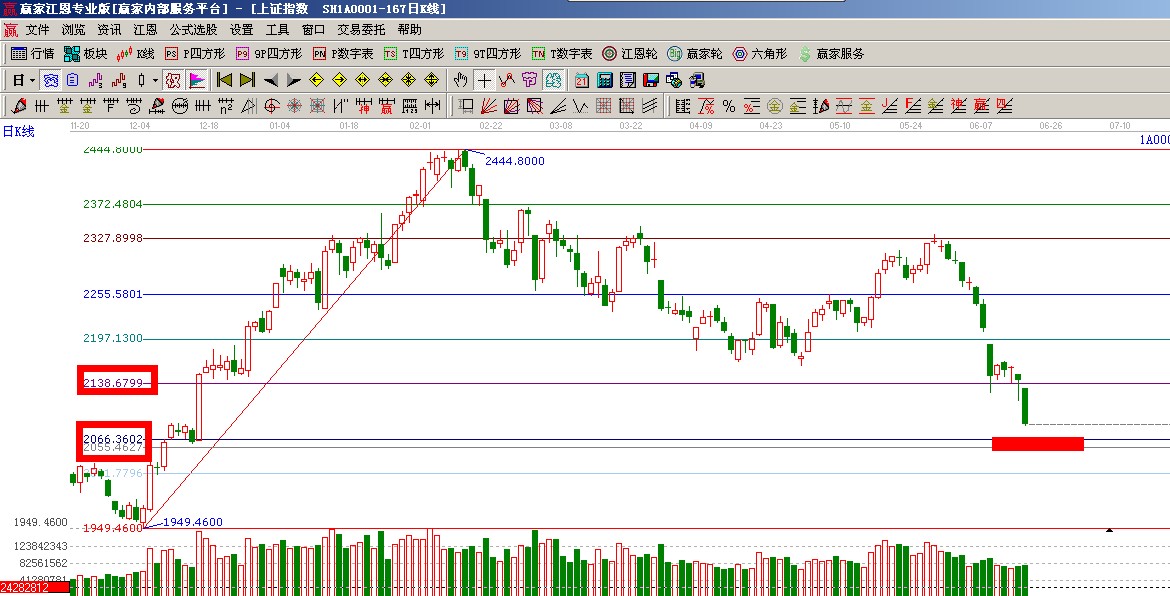This screenshot has height=596, width=1170.
Task: Expand the 日 period dropdown arrow
Action: click(32, 80)
